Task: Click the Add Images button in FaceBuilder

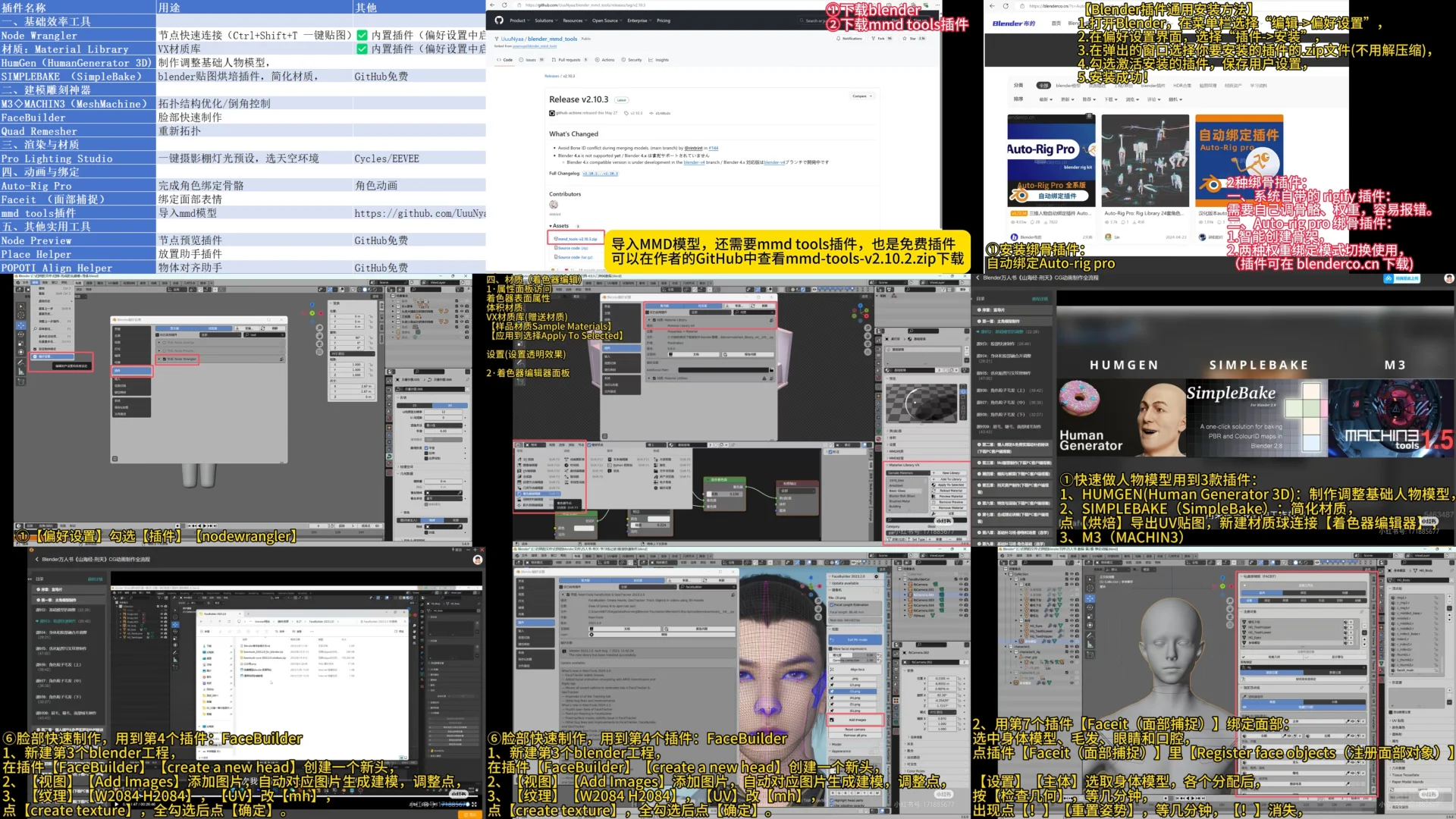Action: click(855, 720)
